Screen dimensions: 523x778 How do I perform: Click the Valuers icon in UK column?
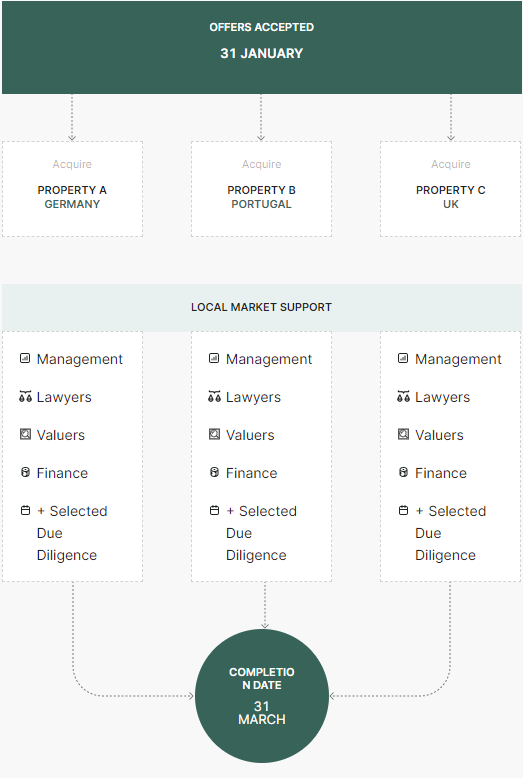[403, 434]
